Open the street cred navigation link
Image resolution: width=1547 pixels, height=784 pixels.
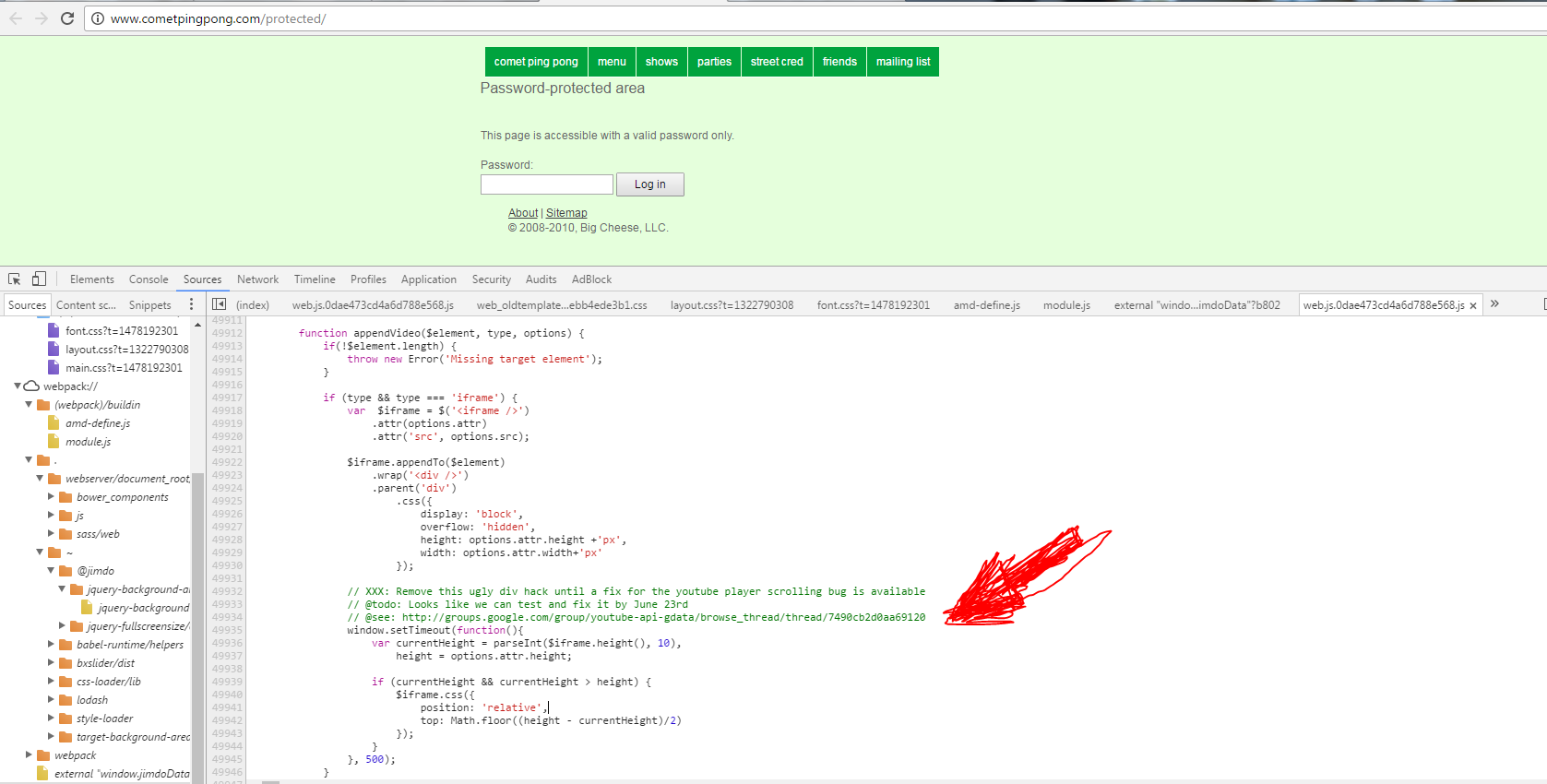(x=777, y=62)
